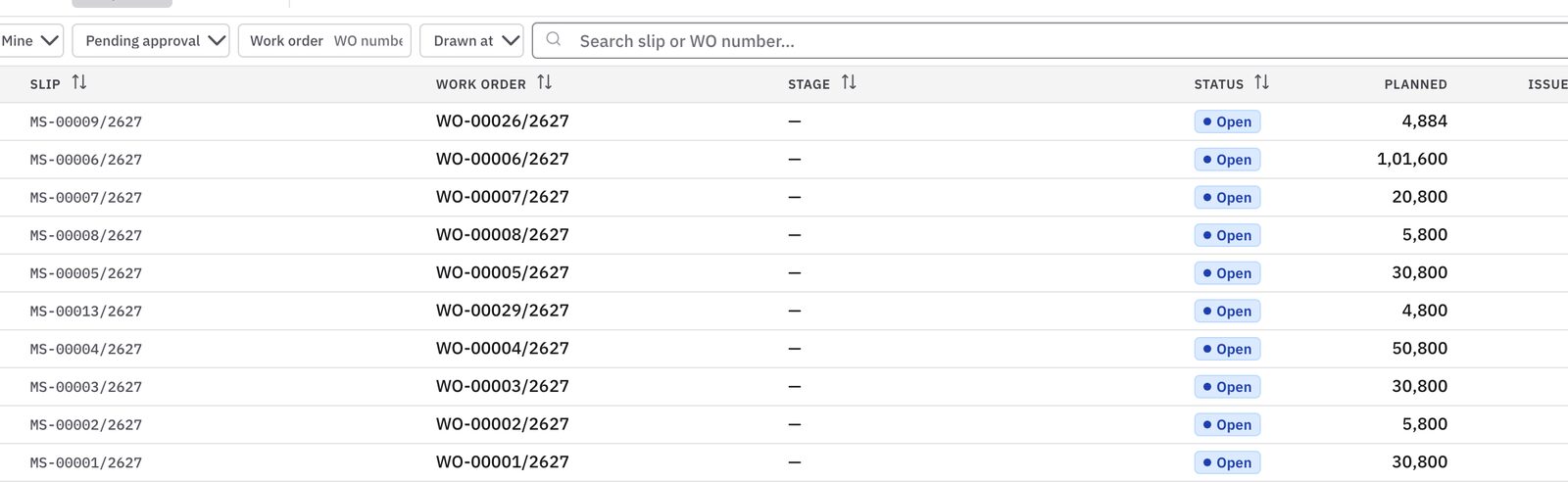Open slip MS-00004/2627
This screenshot has width=1568, height=482.
point(86,350)
